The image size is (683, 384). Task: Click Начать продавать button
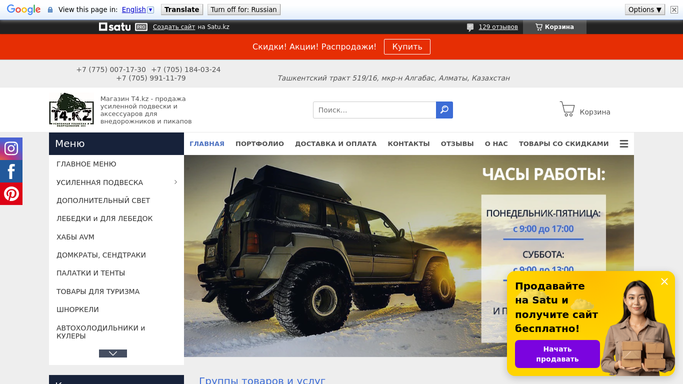tap(557, 354)
